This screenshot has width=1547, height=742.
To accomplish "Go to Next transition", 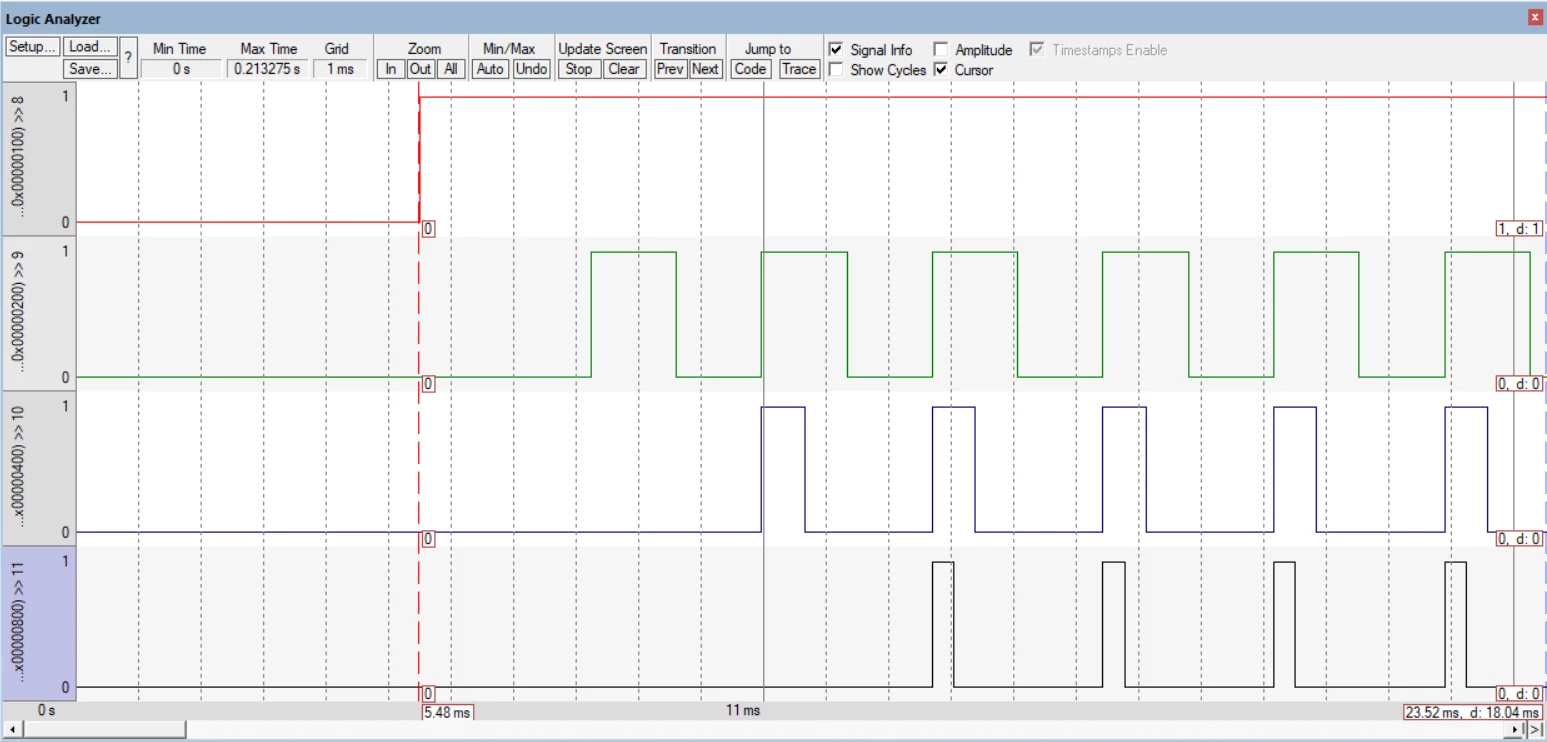I will (705, 69).
